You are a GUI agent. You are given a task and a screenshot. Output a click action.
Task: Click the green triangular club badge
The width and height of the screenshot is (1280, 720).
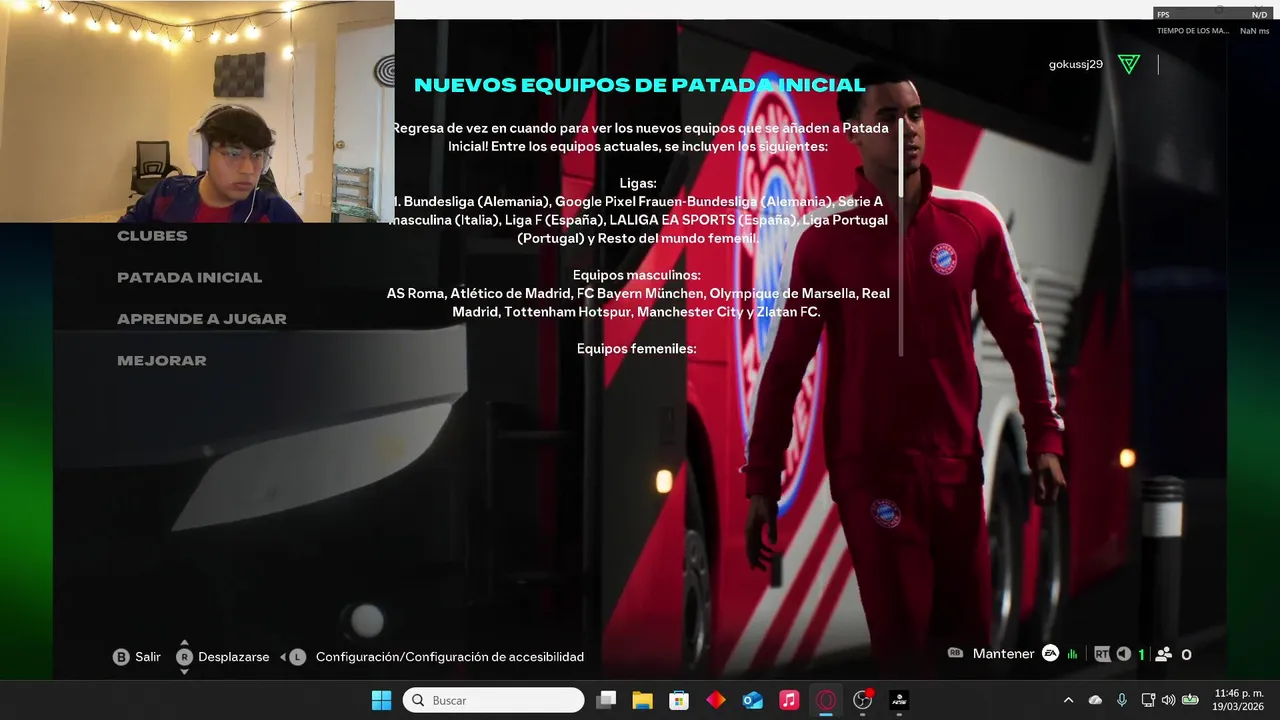(1129, 65)
